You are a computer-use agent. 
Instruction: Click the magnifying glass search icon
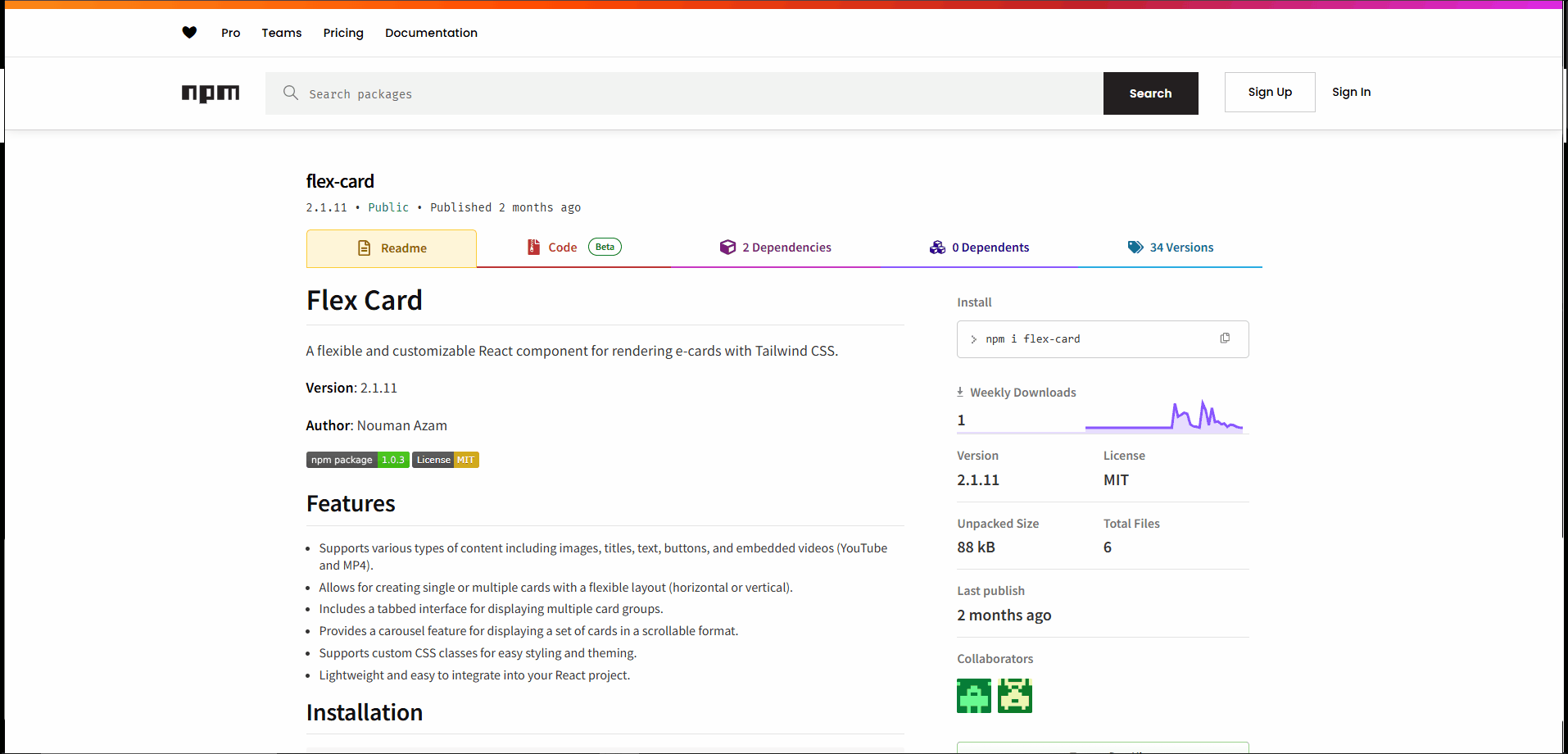tap(291, 93)
